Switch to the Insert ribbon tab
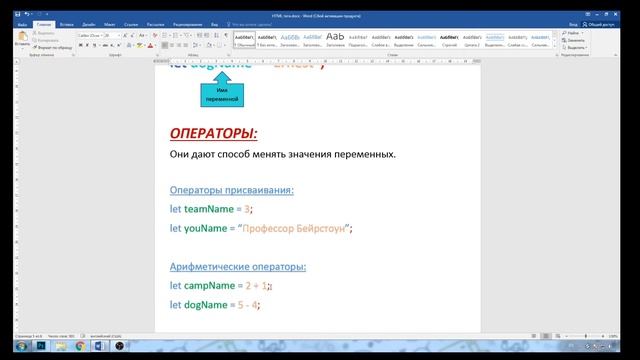The height and width of the screenshot is (360, 640). (x=67, y=24)
